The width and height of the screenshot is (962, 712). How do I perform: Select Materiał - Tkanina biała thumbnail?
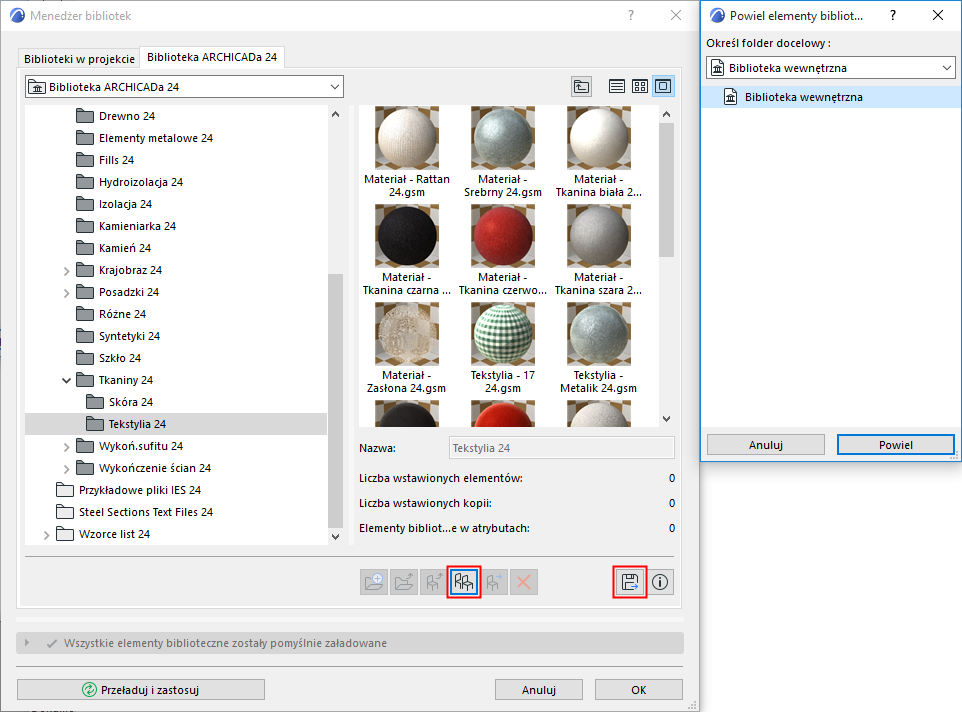599,138
